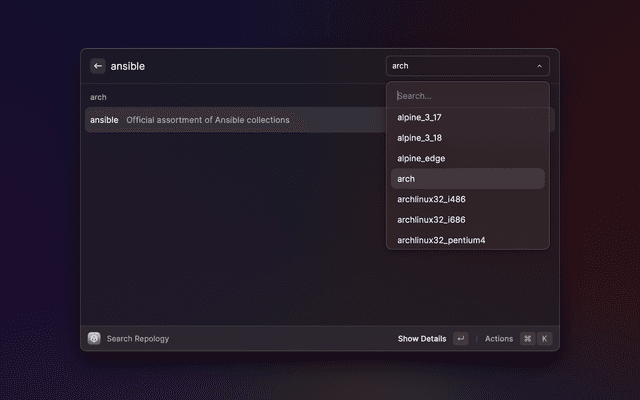Click the back arrow icon

[98, 66]
